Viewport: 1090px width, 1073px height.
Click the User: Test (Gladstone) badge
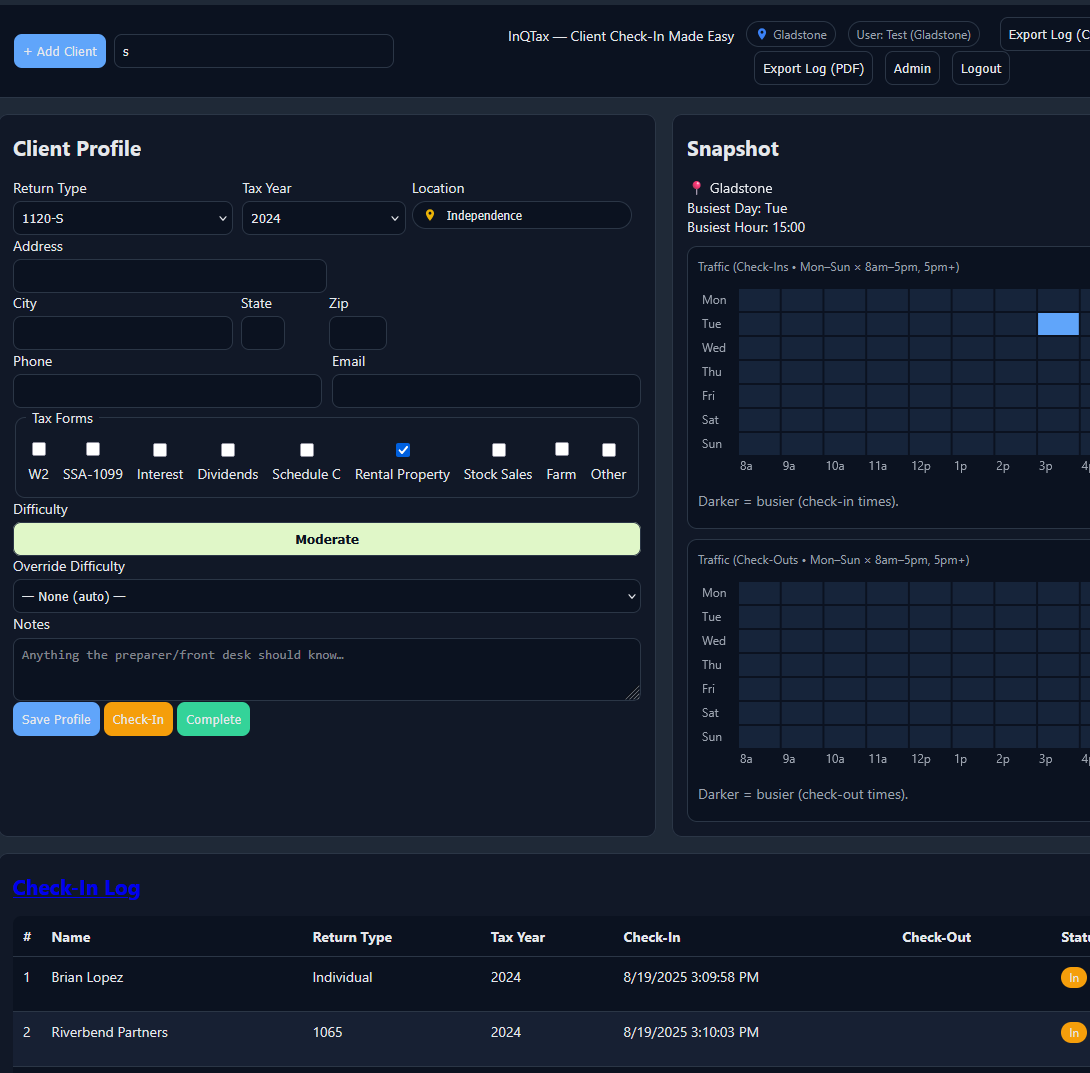[913, 35]
